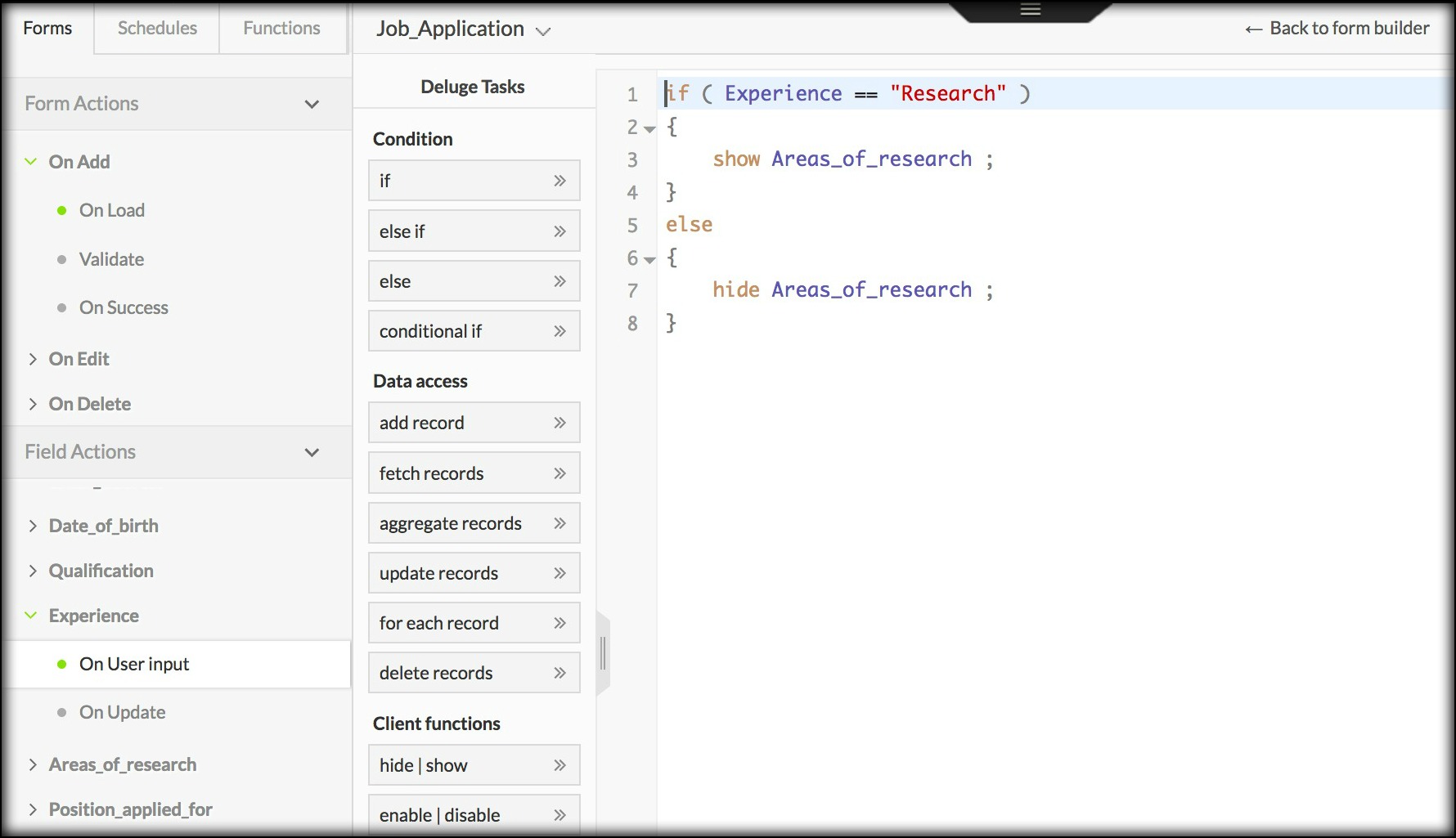The height and width of the screenshot is (838, 1456).
Task: Click 'show Areas_of_research' code line
Action: click(853, 159)
